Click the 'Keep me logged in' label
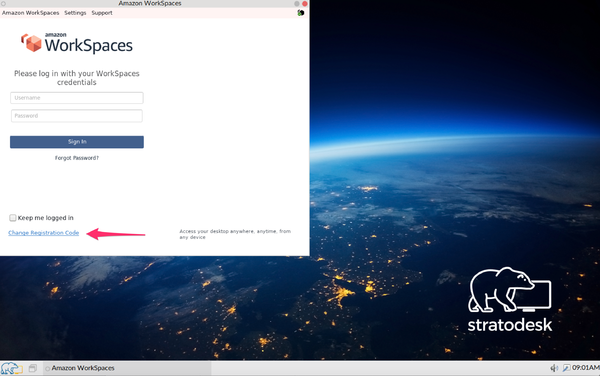Screen dimensions: 600x376 pyautogui.click(x=46, y=218)
